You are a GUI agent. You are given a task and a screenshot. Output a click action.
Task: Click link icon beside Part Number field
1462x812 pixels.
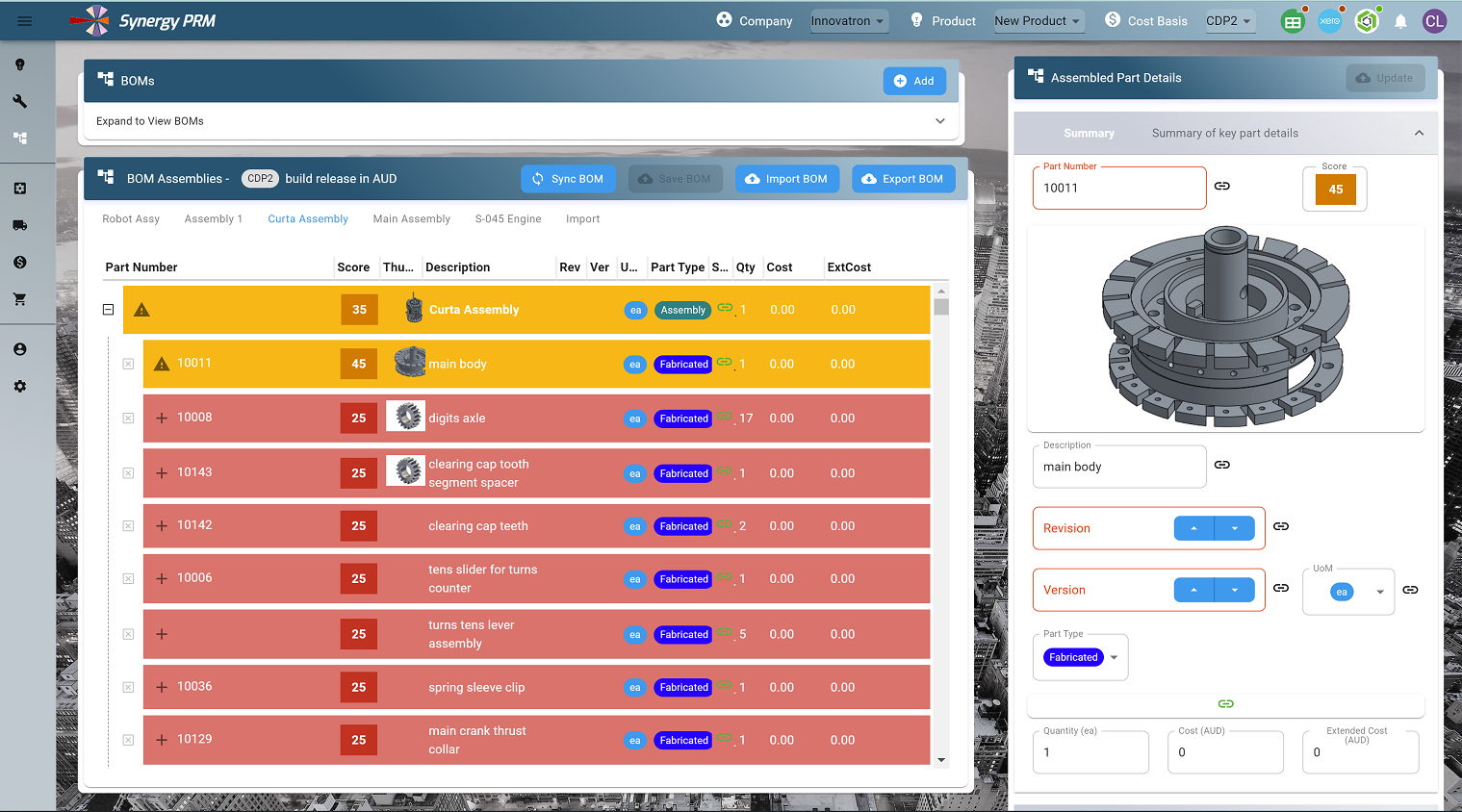click(x=1221, y=186)
